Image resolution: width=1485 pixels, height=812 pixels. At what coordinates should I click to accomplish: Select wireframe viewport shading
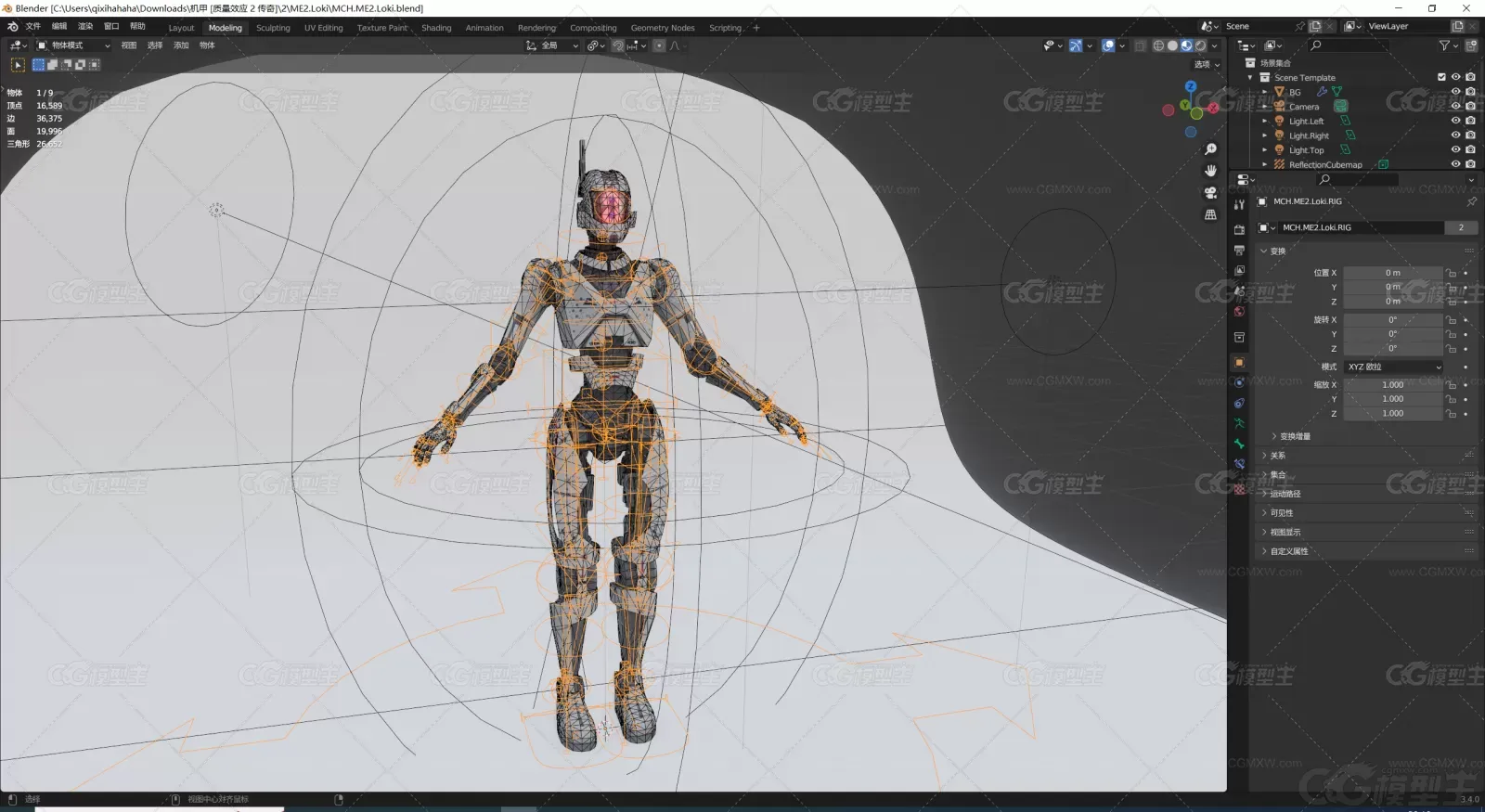(x=1158, y=45)
